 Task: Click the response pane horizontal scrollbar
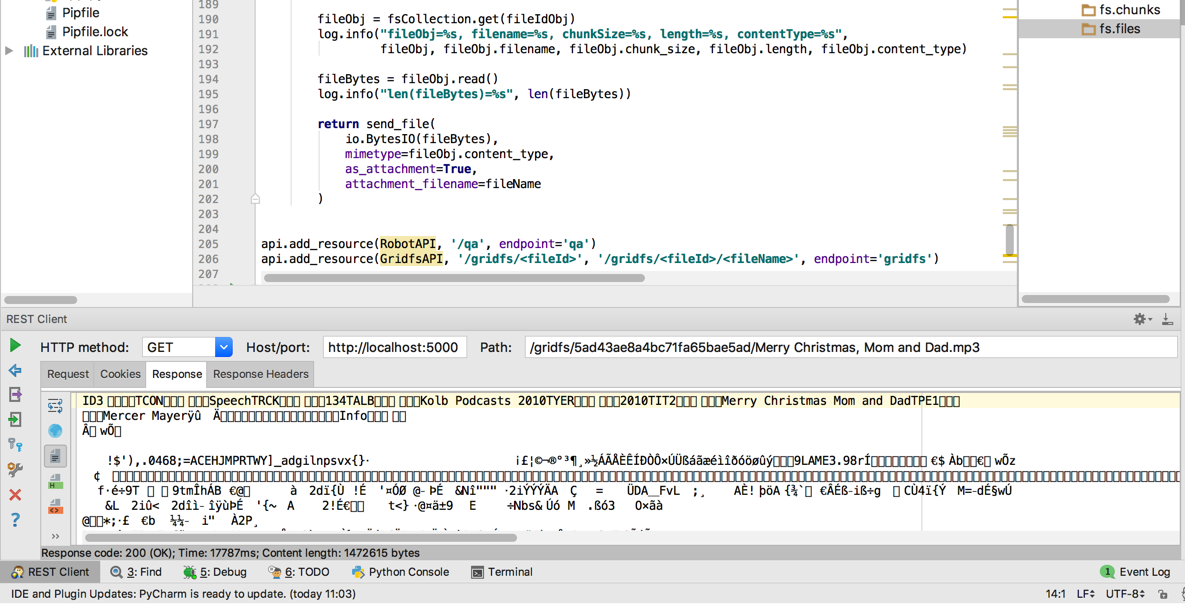[x=301, y=538]
